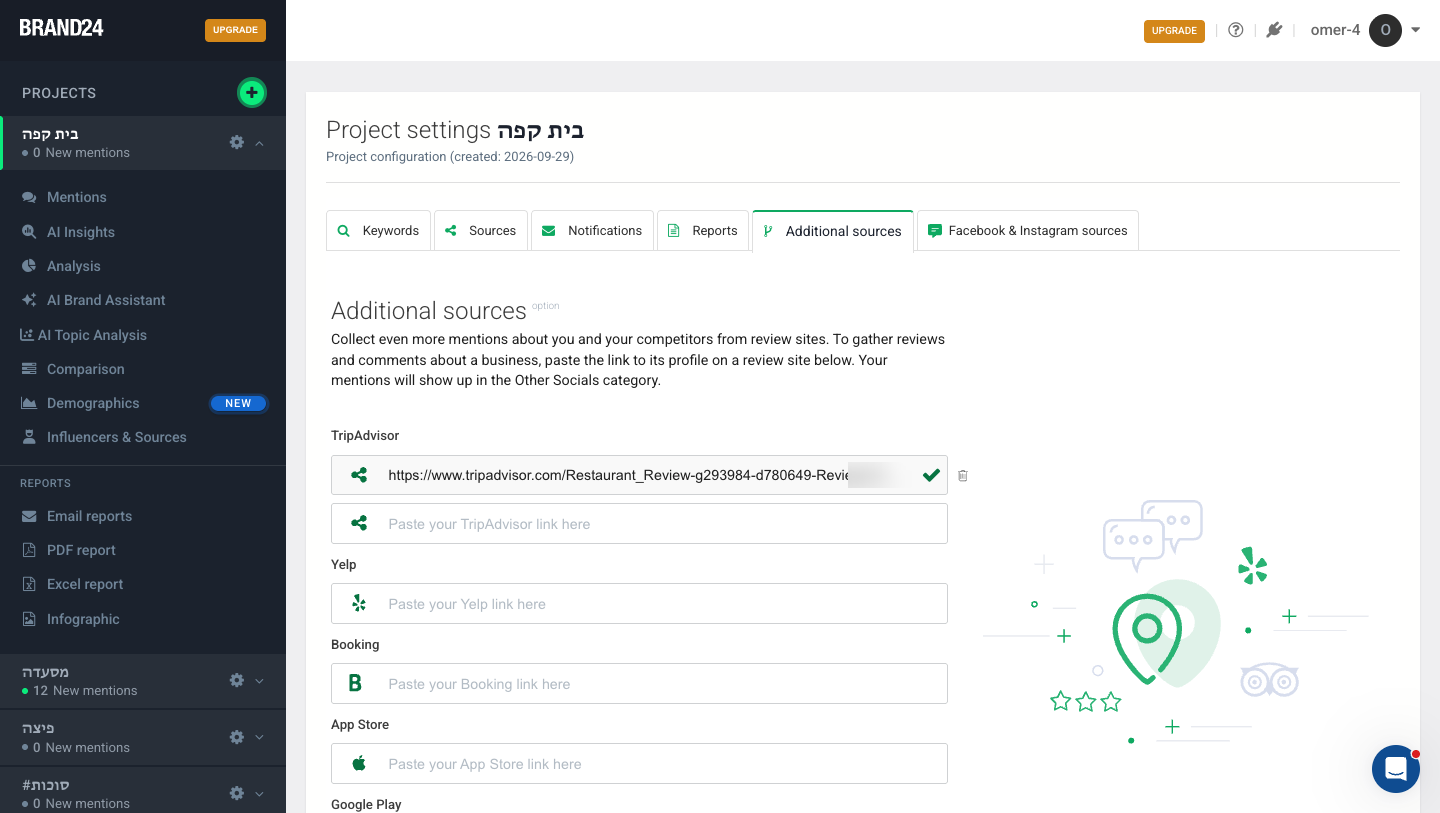
Task: Click the help question mark icon
Action: click(1236, 30)
